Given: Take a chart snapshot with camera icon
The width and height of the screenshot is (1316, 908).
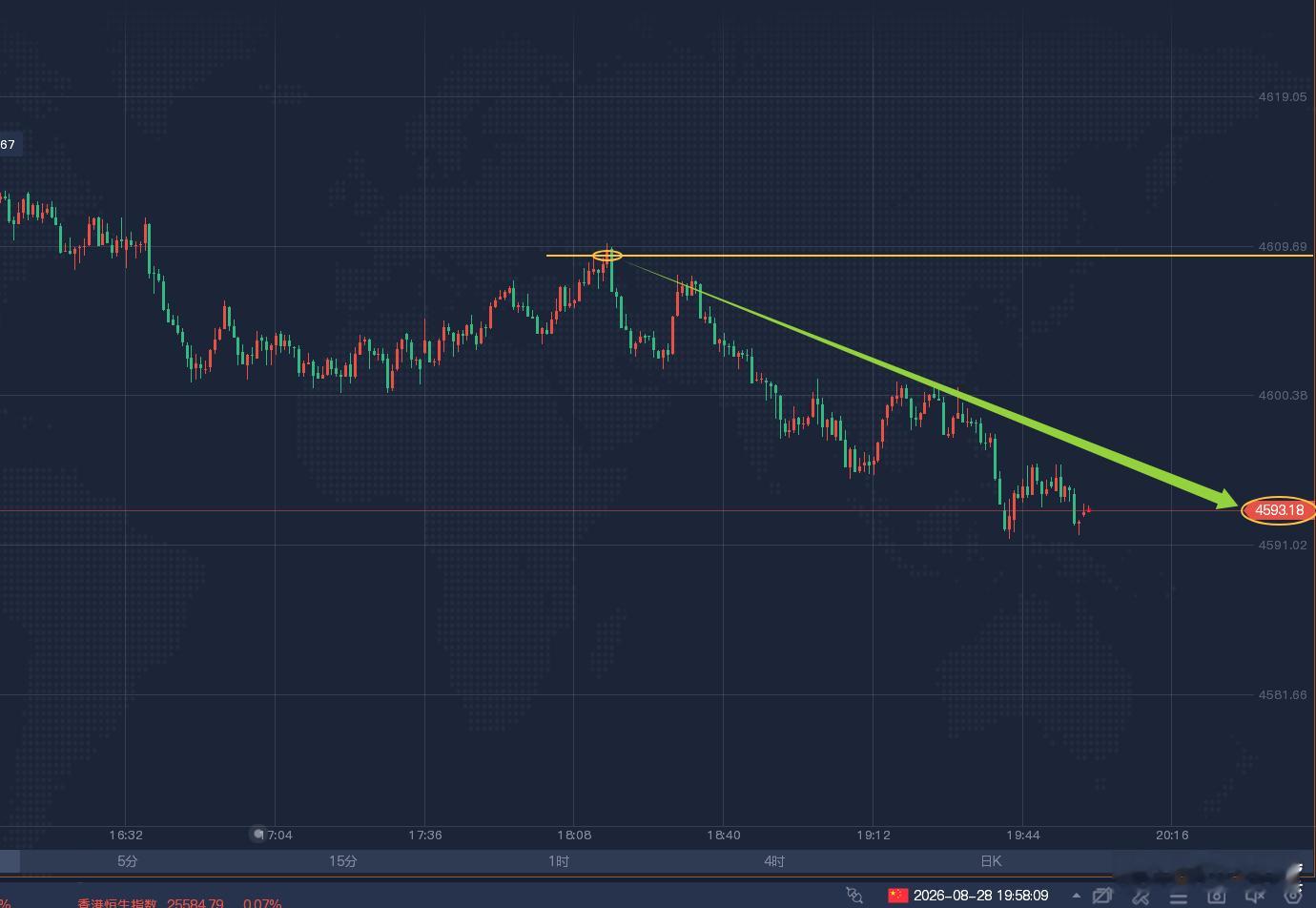Looking at the screenshot, I should 1216,896.
